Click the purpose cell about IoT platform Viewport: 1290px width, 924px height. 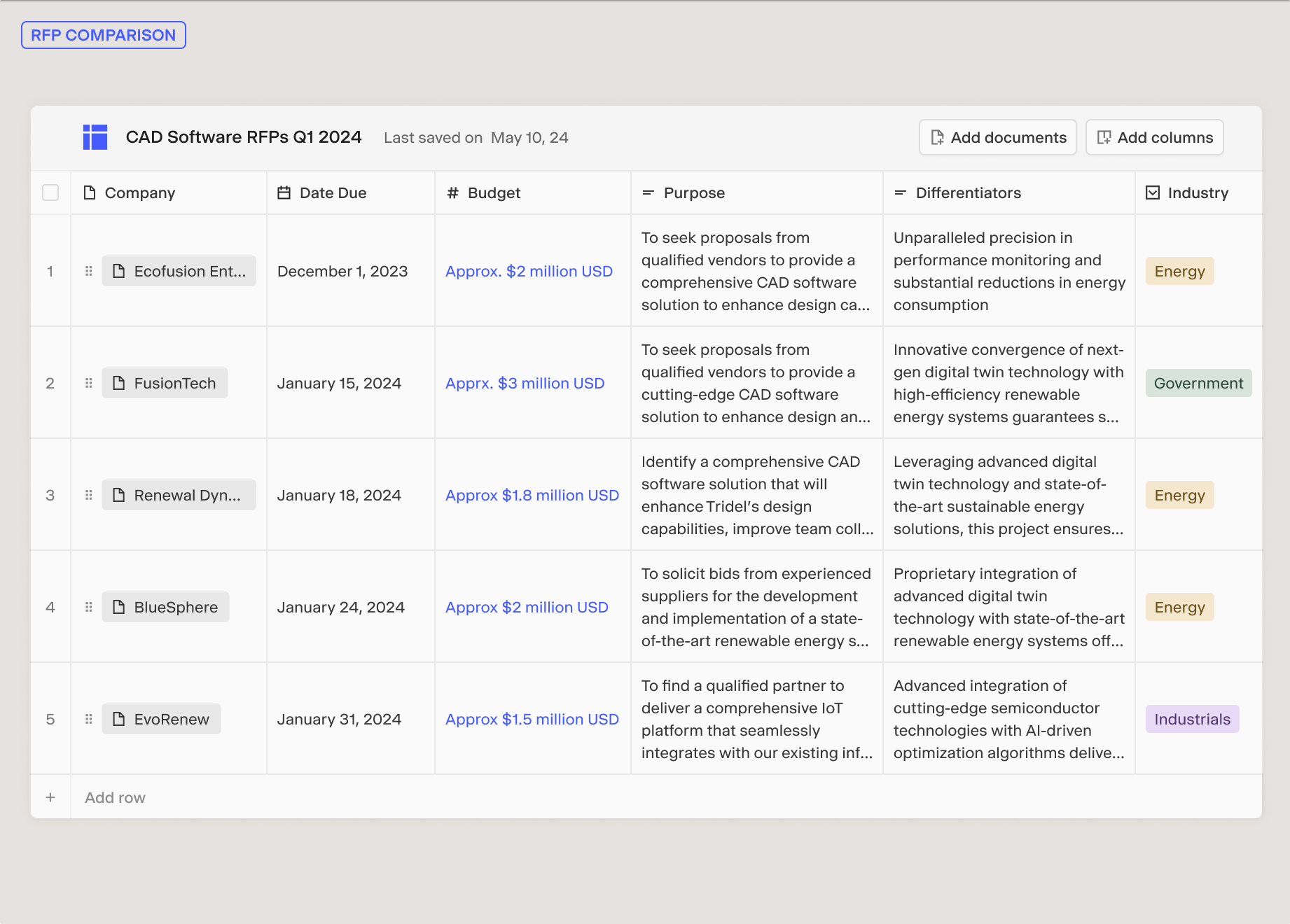click(x=757, y=719)
